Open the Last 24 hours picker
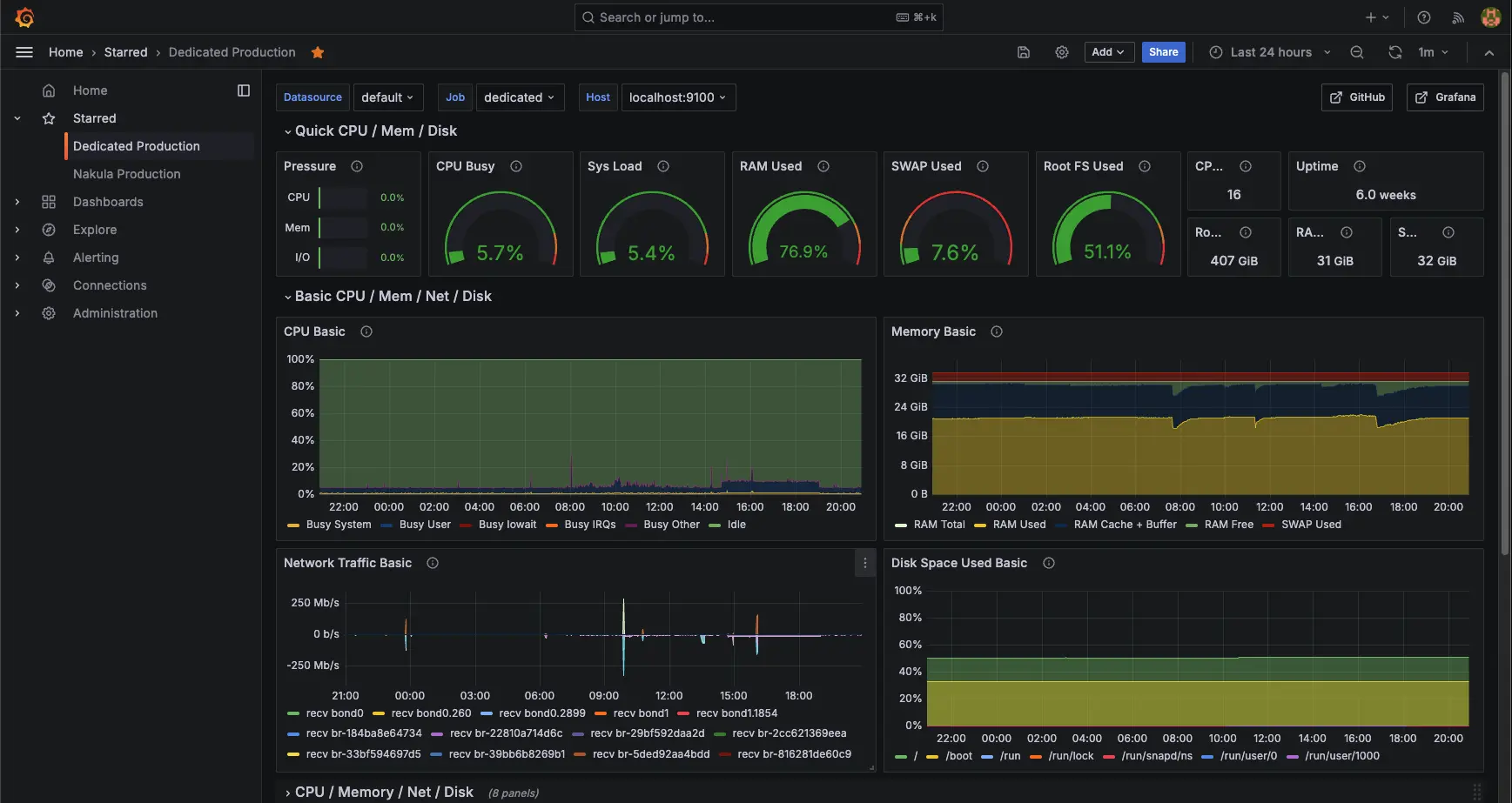The image size is (1512, 803). click(x=1270, y=52)
